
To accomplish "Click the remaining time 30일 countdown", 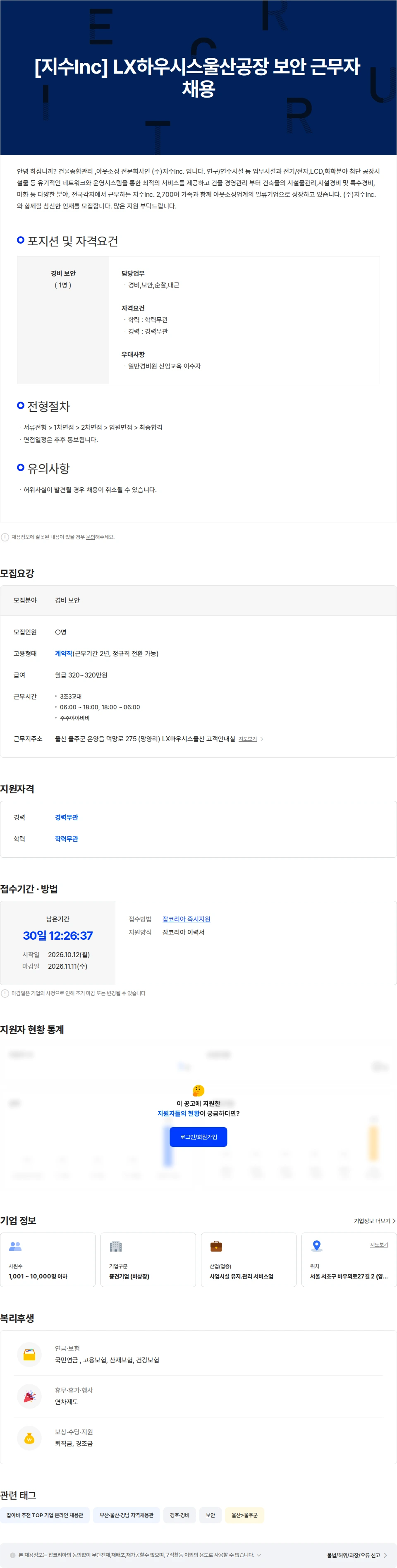I will (58, 935).
